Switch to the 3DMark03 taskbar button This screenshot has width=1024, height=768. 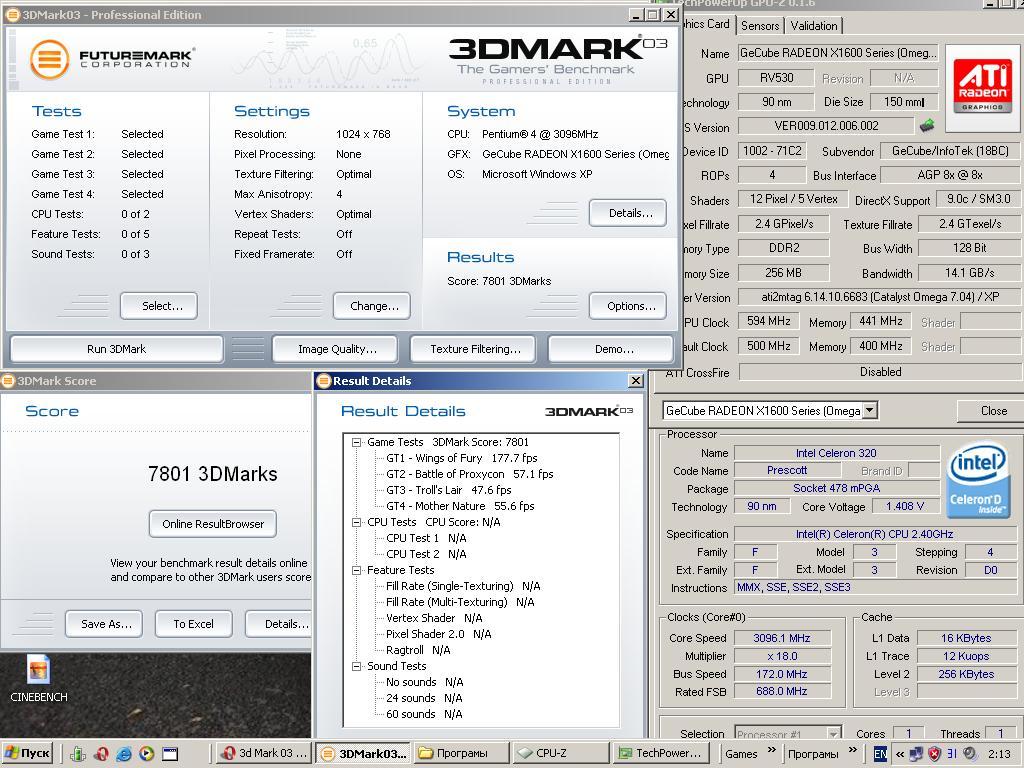tap(364, 753)
